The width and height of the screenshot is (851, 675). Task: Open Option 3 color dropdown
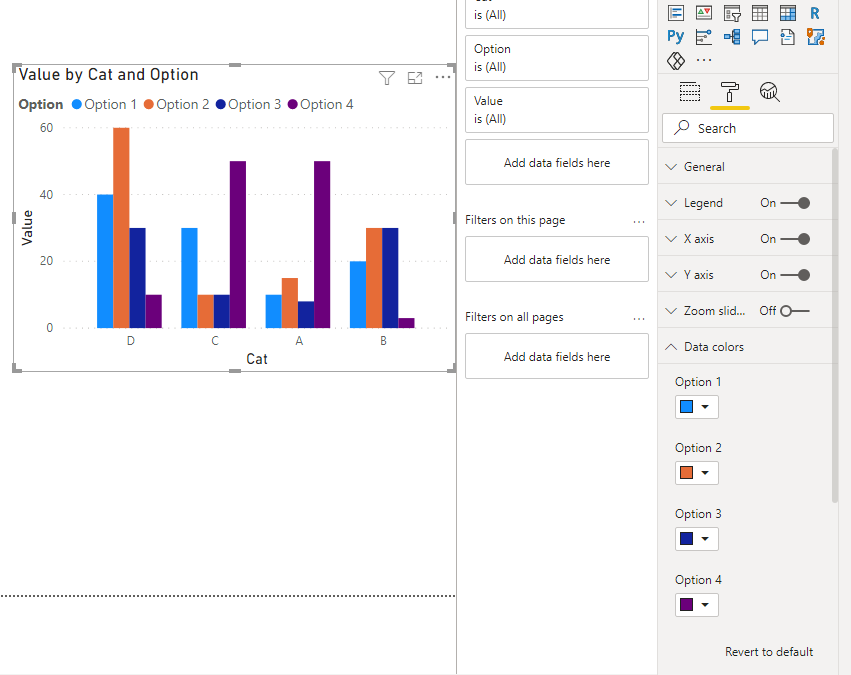tap(696, 539)
